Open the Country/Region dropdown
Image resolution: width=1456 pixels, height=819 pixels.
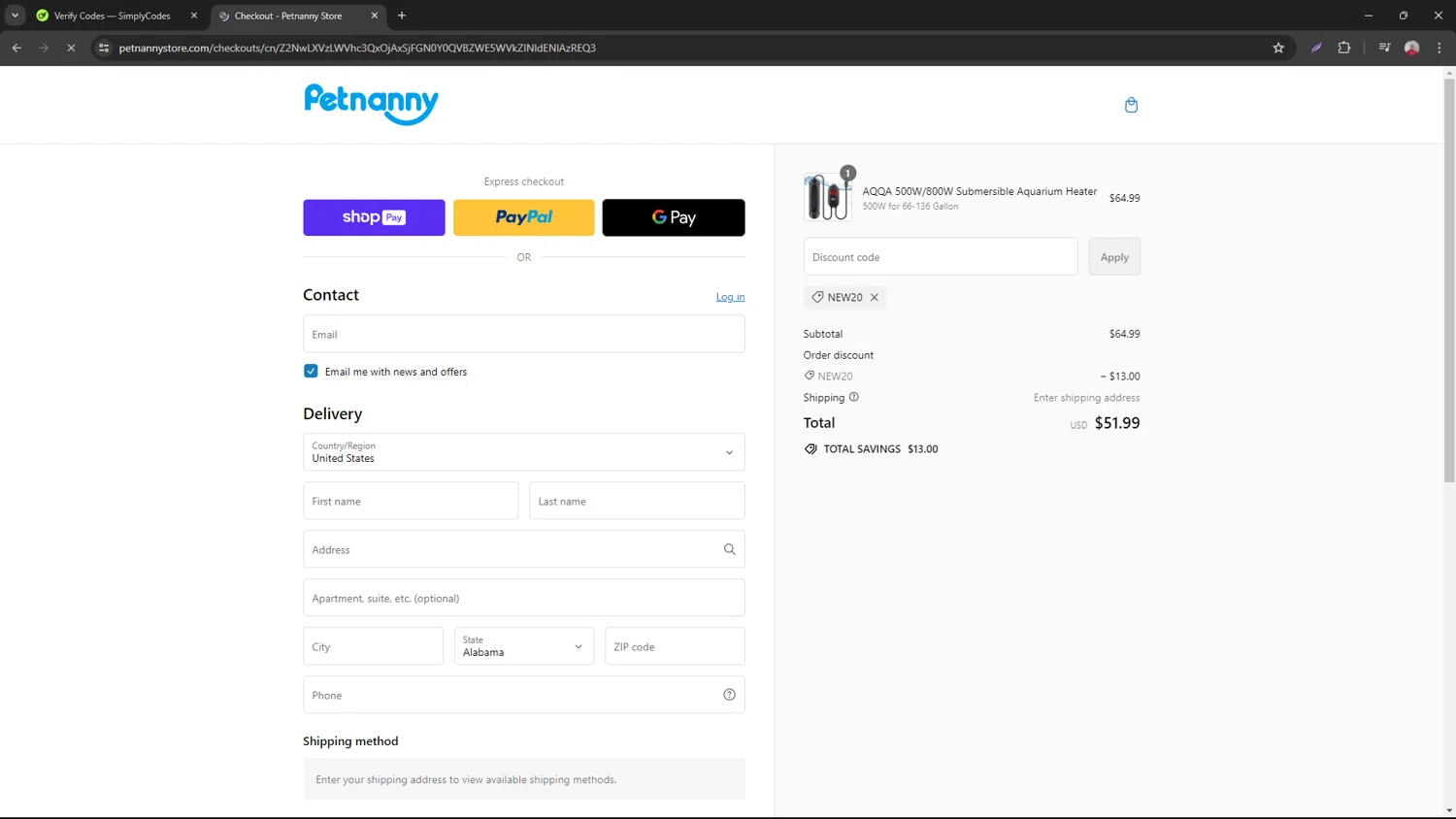click(524, 452)
